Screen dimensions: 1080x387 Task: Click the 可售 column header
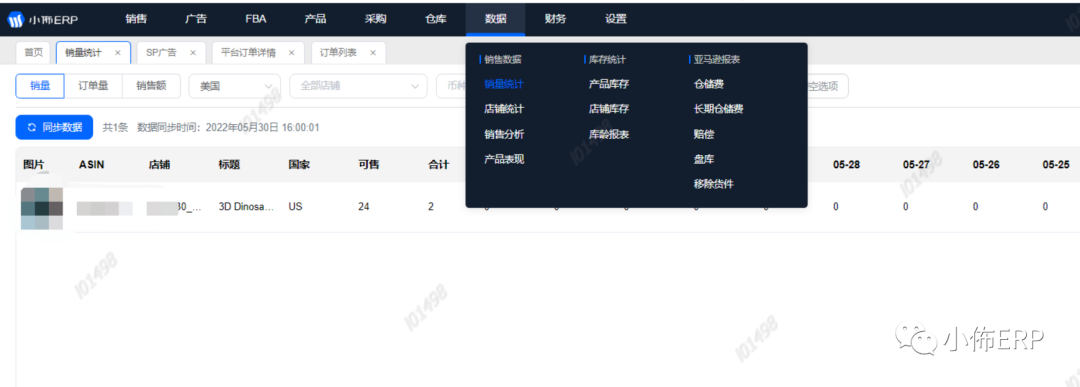pyautogui.click(x=369, y=165)
